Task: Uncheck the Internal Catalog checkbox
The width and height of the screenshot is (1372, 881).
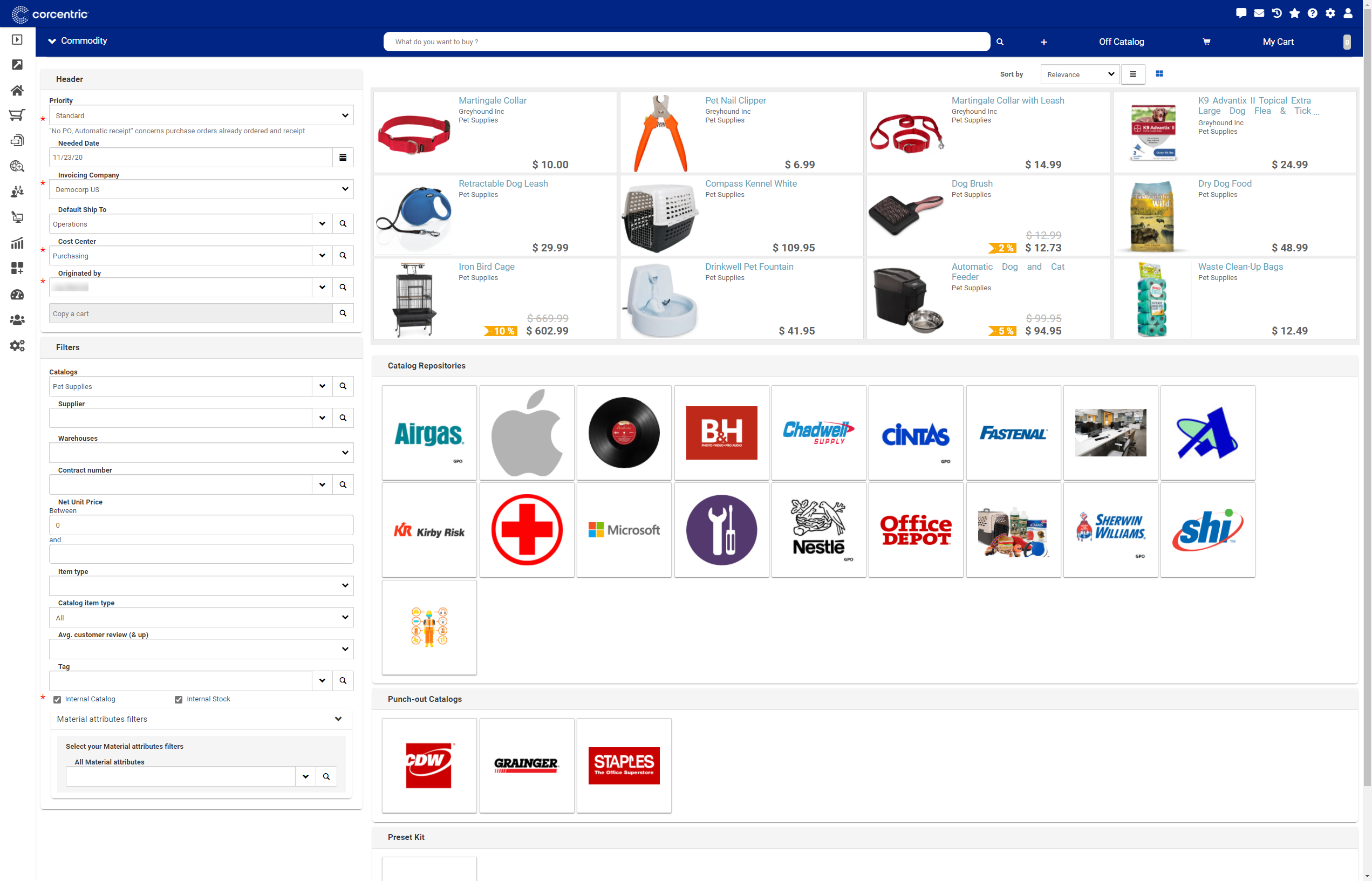Action: (x=57, y=700)
